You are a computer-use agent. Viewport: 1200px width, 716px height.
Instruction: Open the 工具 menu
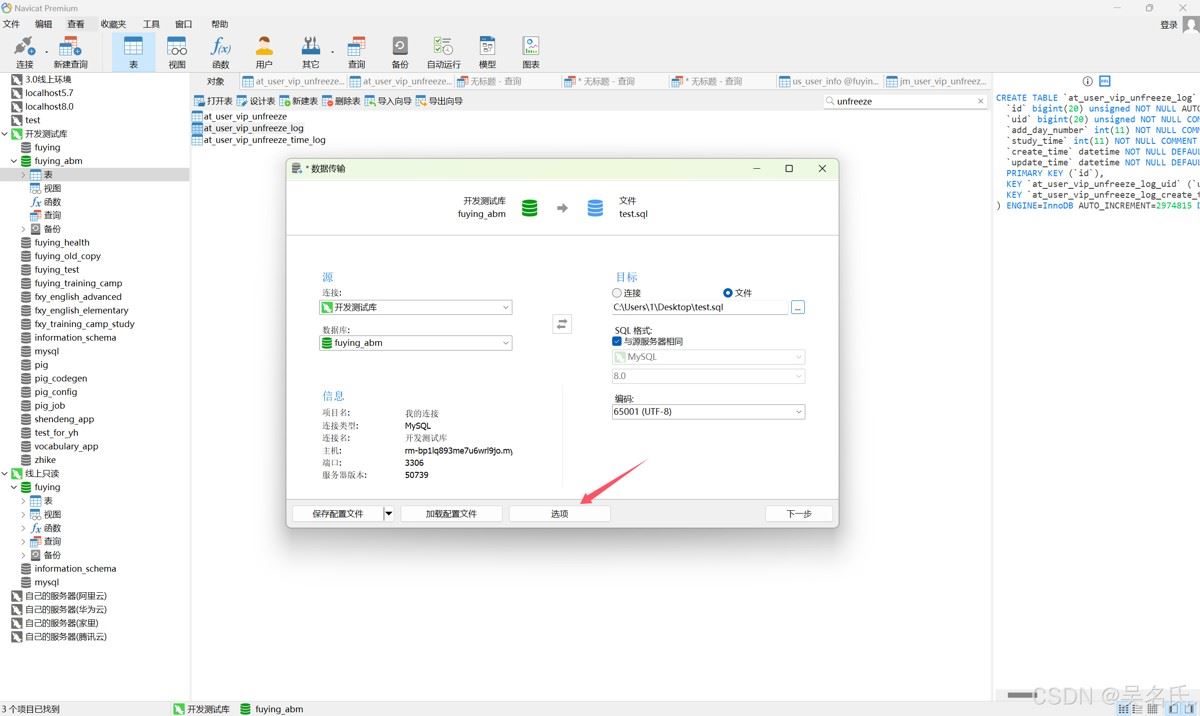click(151, 24)
